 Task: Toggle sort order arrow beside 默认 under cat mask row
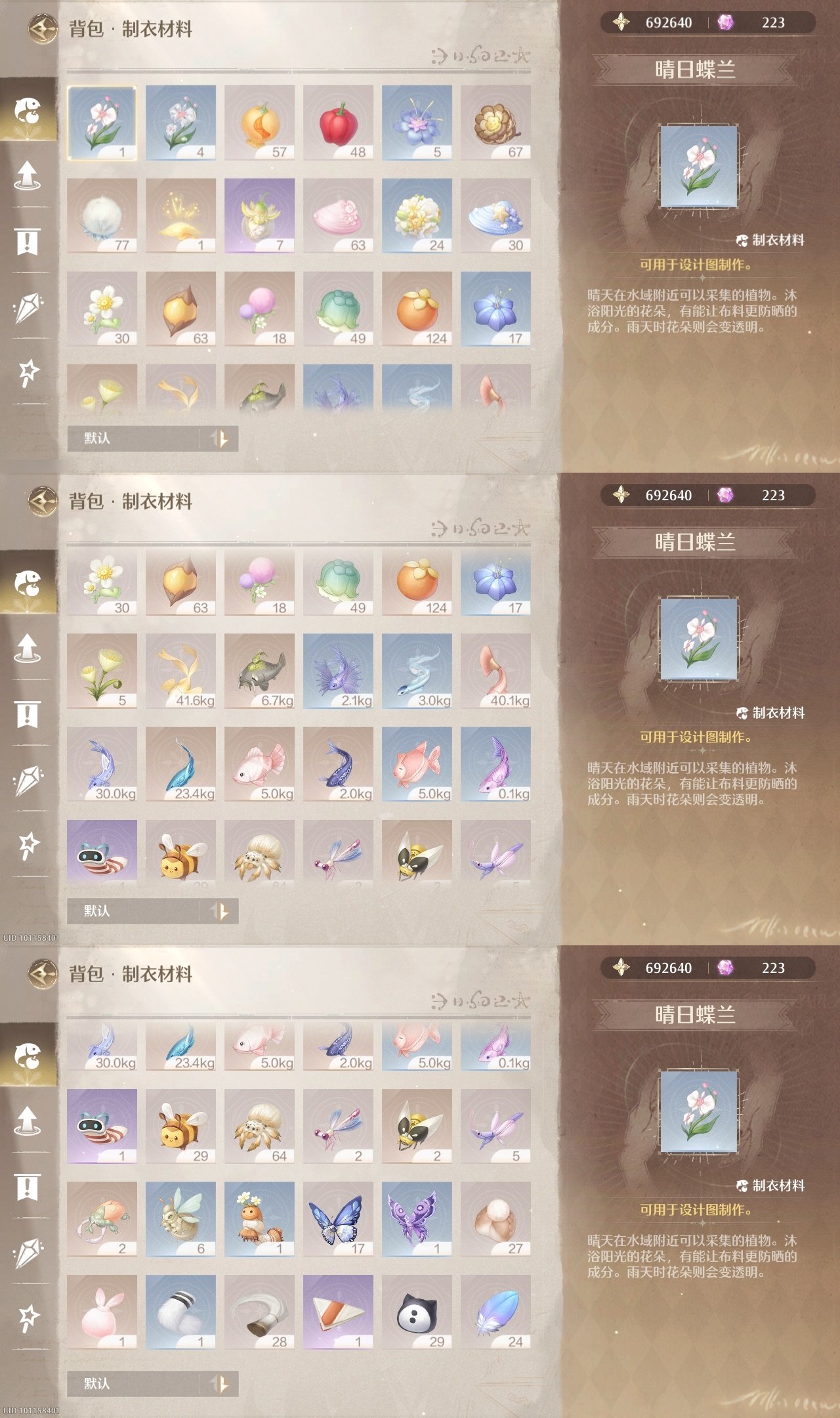pyautogui.click(x=220, y=1384)
